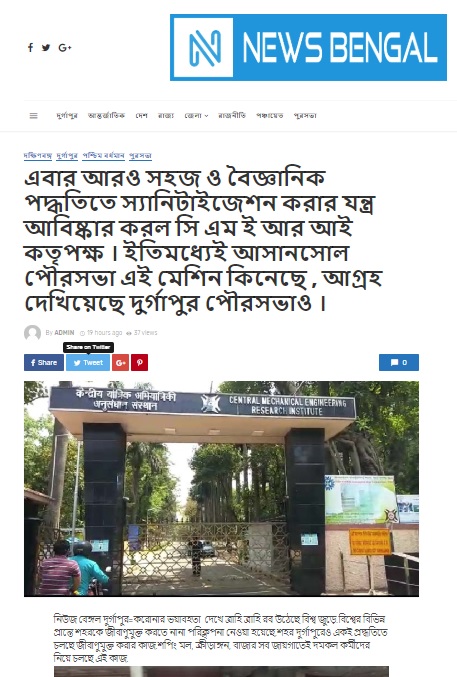The image size is (457, 677).
Task: Click the CMERI gate article image
Action: 221,489
